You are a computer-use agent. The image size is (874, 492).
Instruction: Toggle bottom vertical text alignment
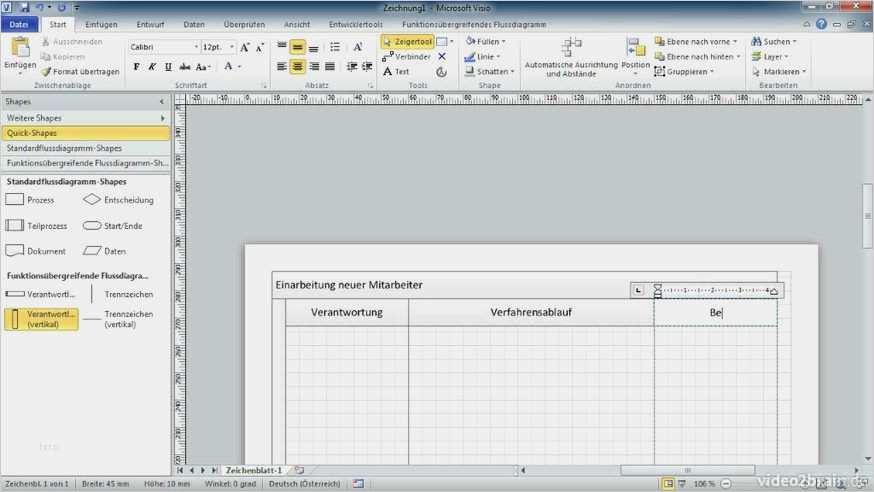coord(314,47)
